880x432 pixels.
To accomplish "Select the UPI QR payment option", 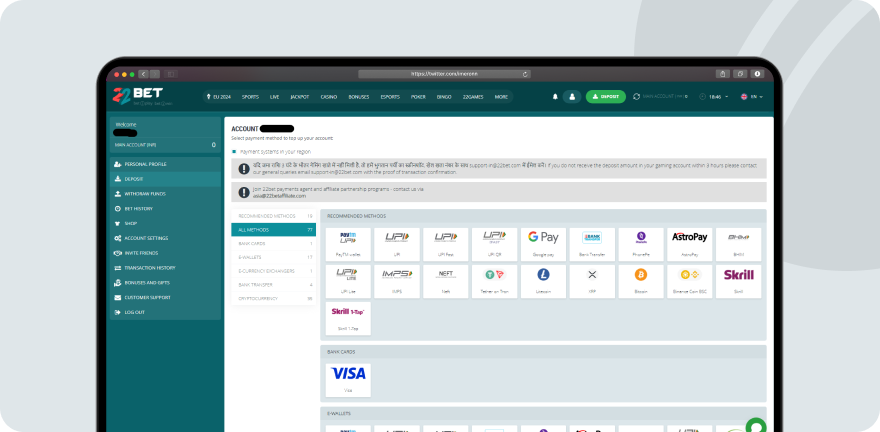I will [x=494, y=244].
